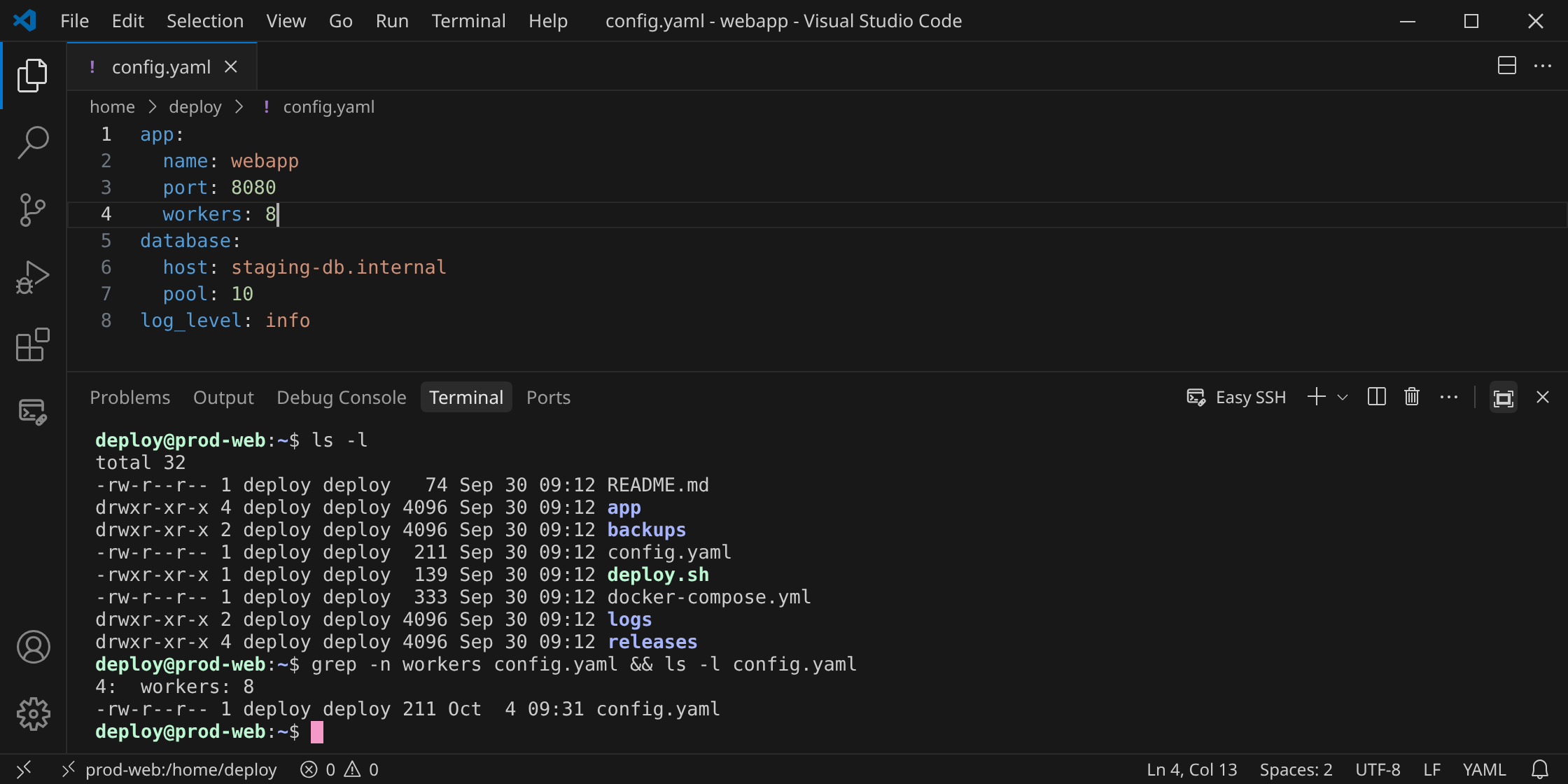Open the Run menu

click(392, 21)
